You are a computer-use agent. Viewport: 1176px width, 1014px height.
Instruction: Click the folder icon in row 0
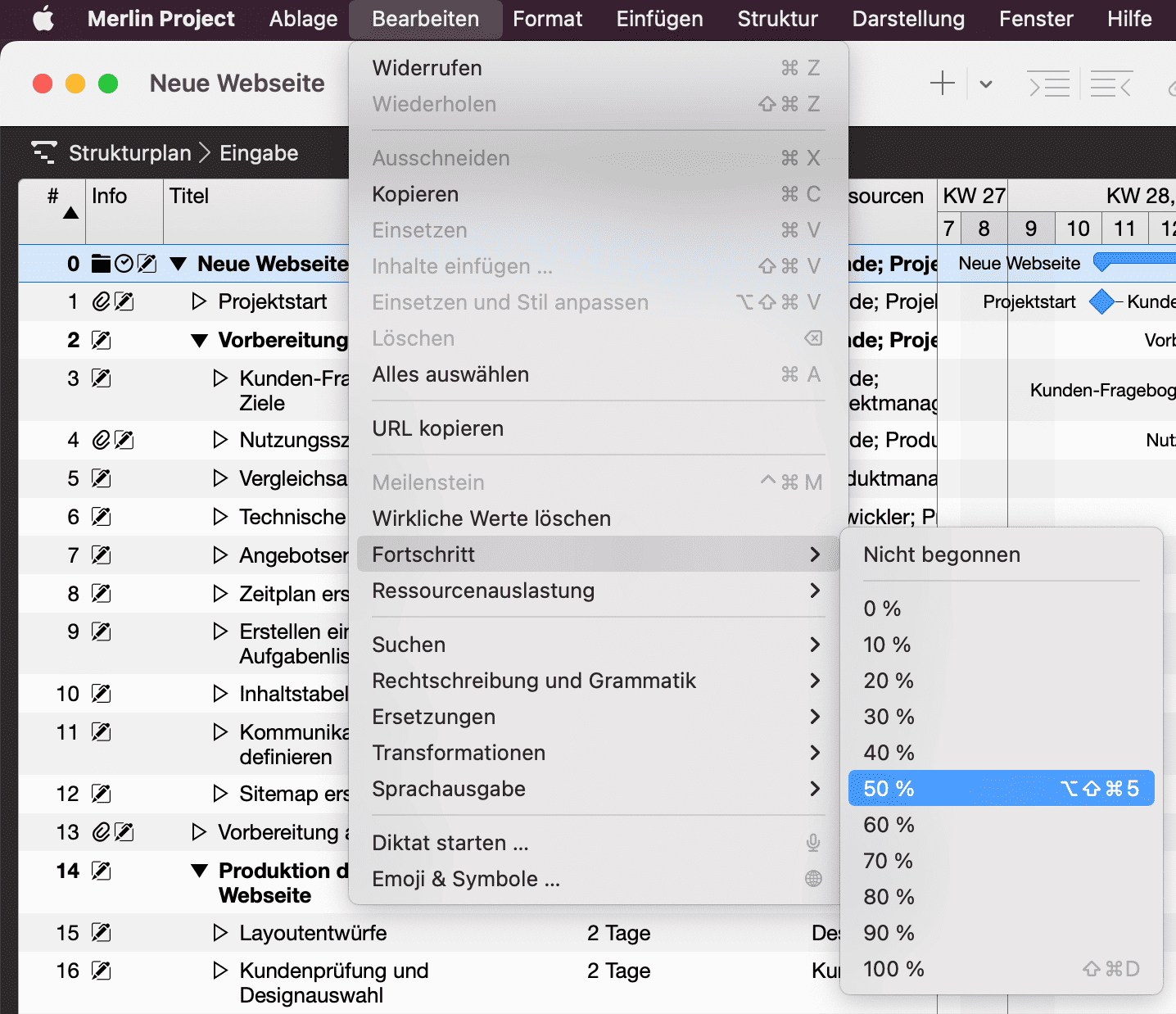101,264
